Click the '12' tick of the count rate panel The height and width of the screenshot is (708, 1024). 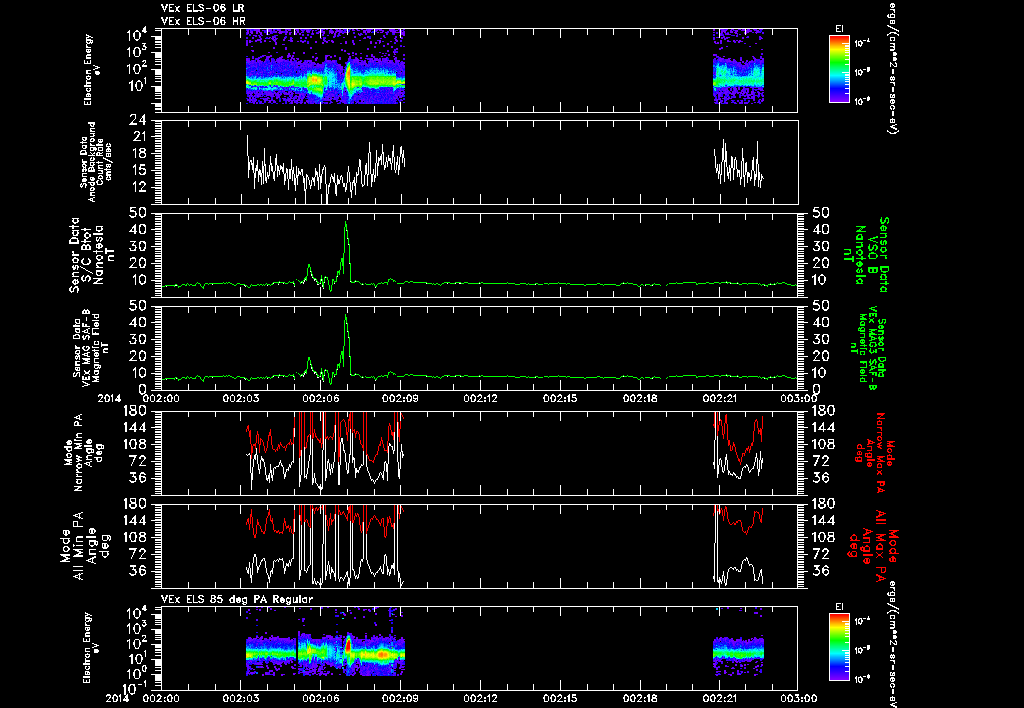[x=138, y=187]
